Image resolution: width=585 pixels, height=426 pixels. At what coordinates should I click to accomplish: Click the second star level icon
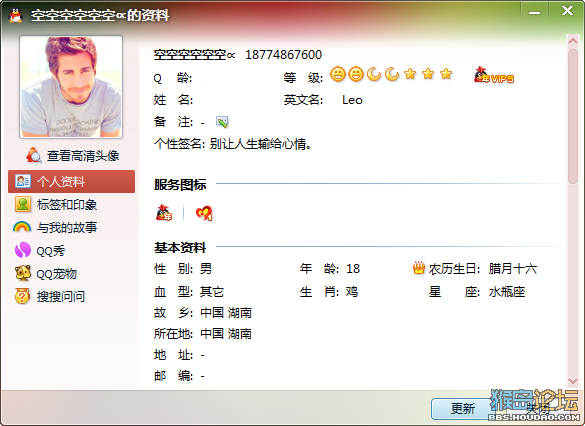[428, 74]
